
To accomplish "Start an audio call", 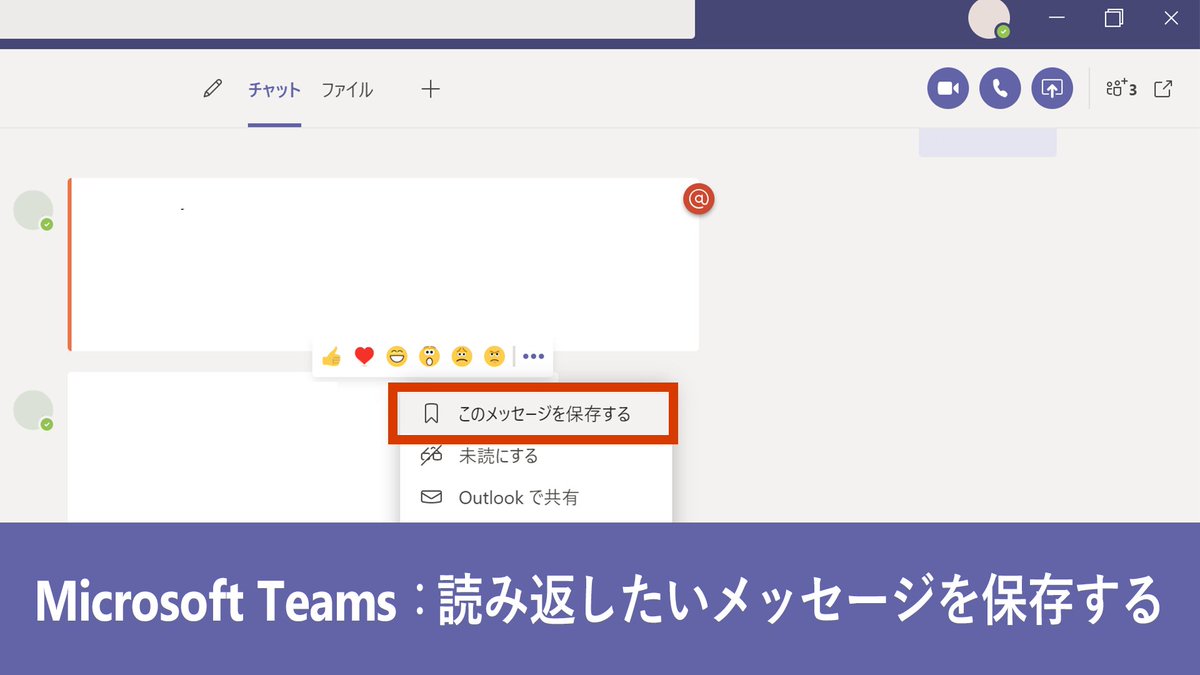I will click(x=1000, y=89).
